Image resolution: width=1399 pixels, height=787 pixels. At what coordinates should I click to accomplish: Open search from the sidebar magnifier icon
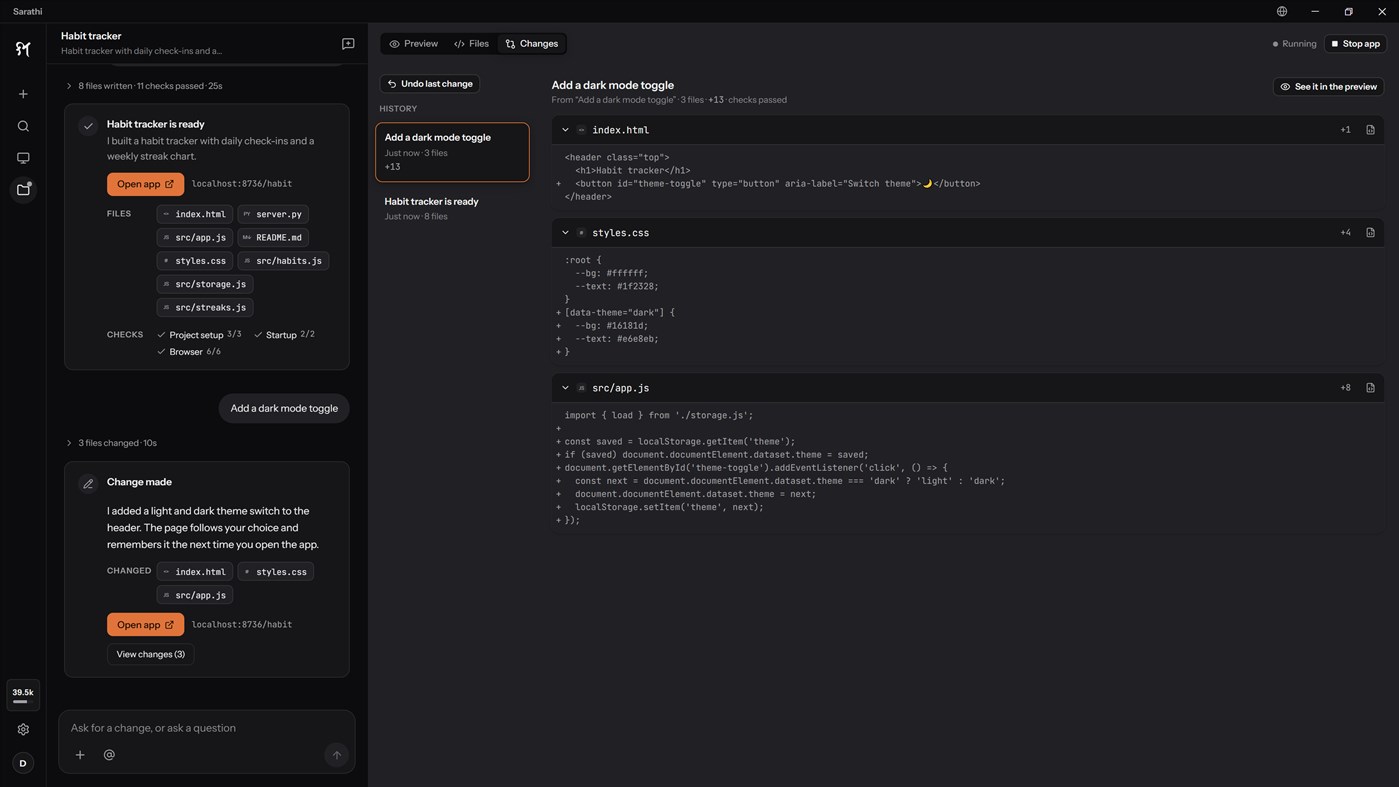[23, 126]
